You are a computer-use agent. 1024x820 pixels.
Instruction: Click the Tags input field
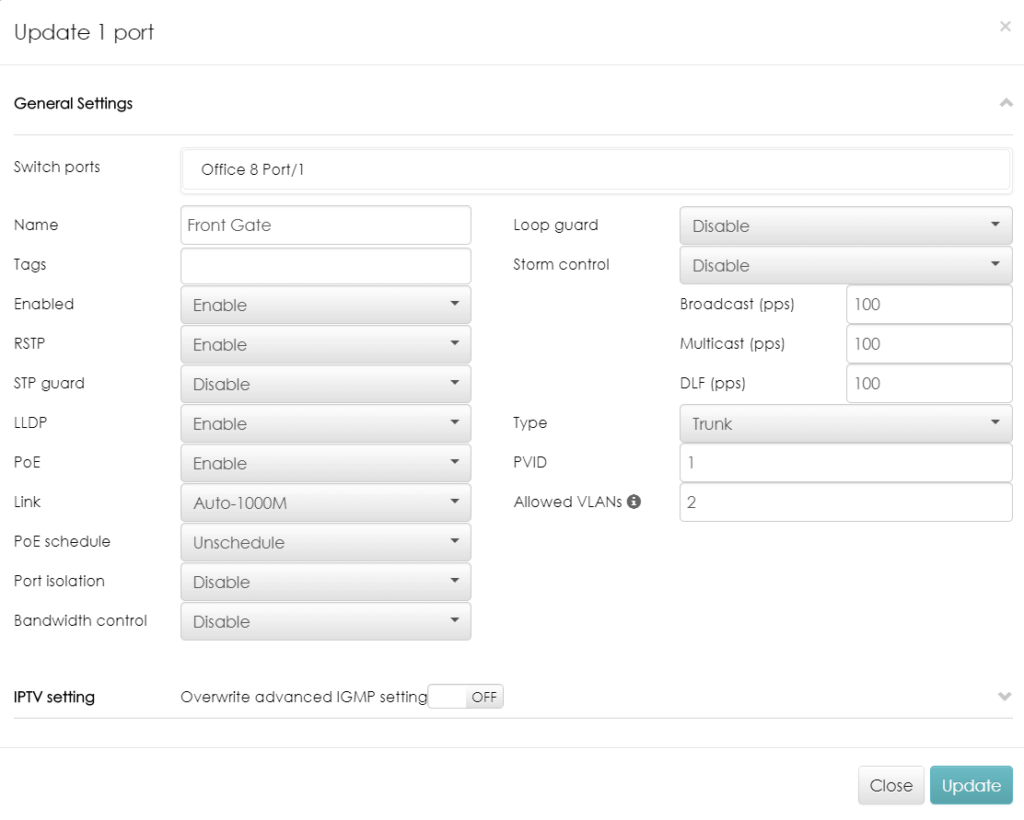[x=325, y=266]
